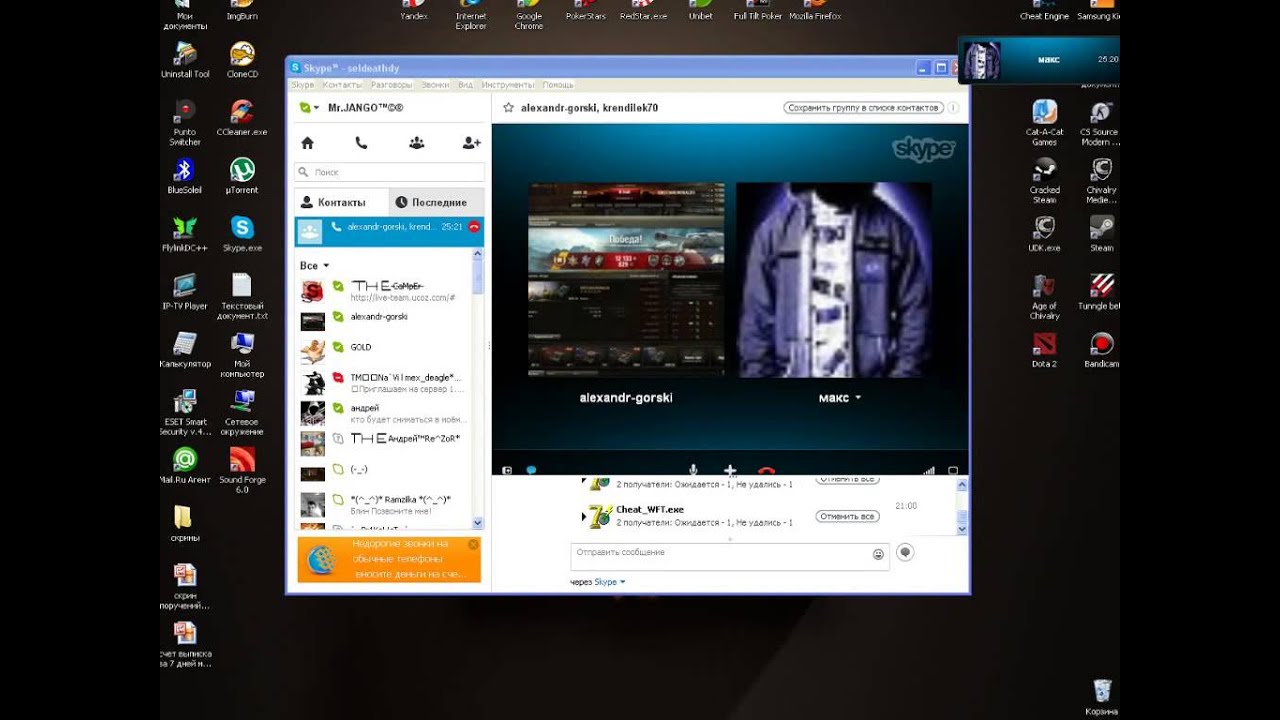Click the Dota 2 desktop icon
Image resolution: width=1280 pixels, height=720 pixels.
click(x=1044, y=349)
